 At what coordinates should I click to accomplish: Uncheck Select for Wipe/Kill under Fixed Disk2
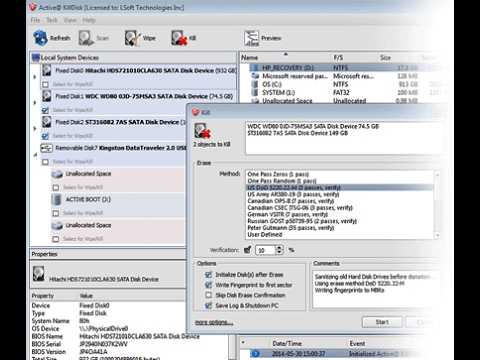coord(46,136)
